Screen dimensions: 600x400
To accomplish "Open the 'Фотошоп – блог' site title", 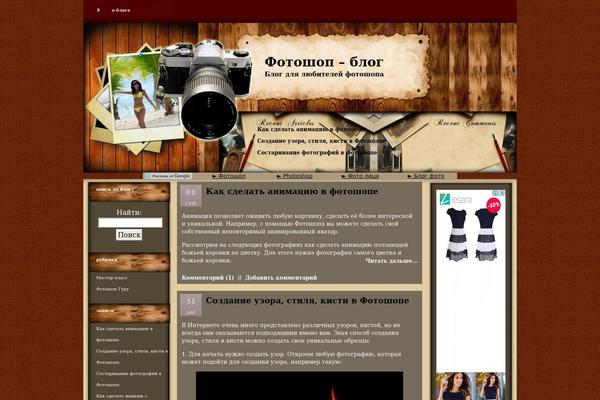I will (324, 61).
